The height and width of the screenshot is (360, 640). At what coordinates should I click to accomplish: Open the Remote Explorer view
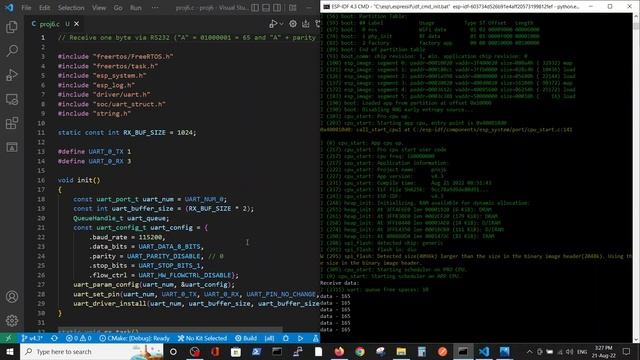point(12,99)
